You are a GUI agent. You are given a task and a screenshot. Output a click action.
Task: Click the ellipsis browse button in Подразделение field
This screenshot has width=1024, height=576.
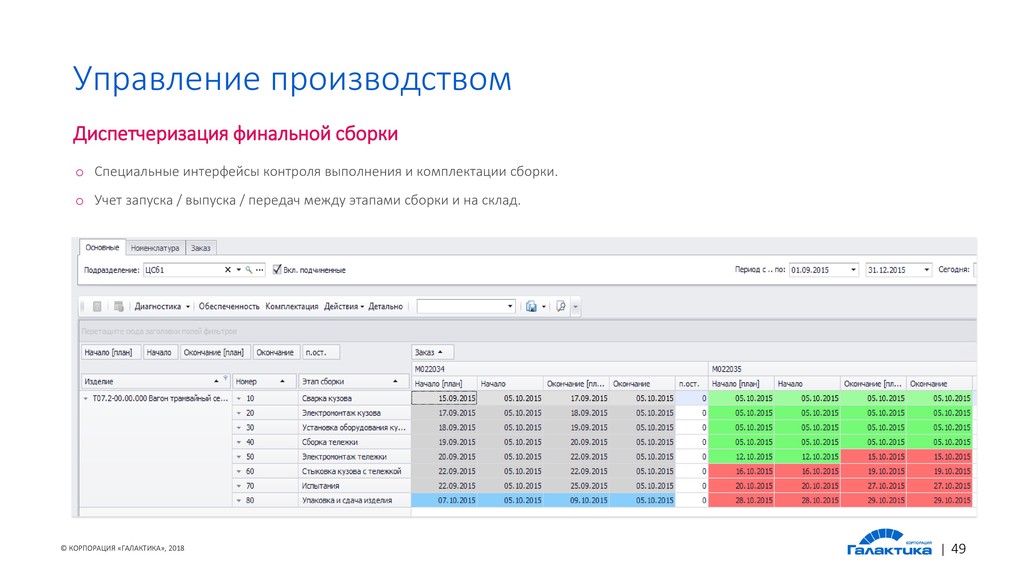click(259, 270)
